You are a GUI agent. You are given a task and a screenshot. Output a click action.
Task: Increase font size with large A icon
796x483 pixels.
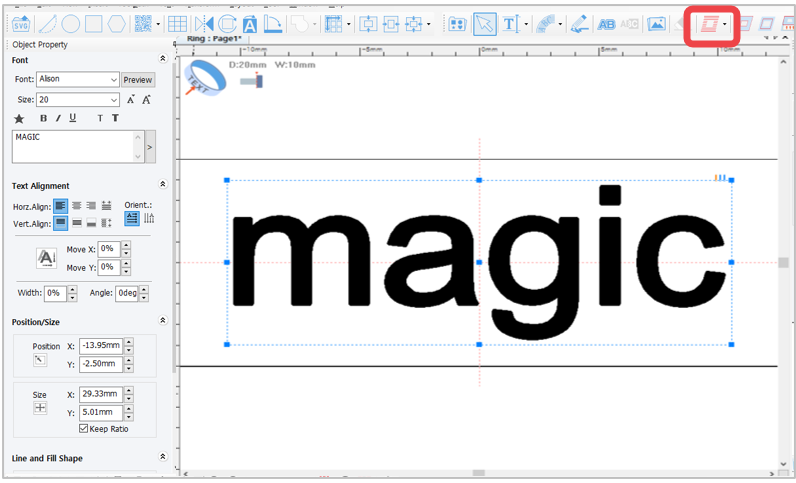pos(146,100)
